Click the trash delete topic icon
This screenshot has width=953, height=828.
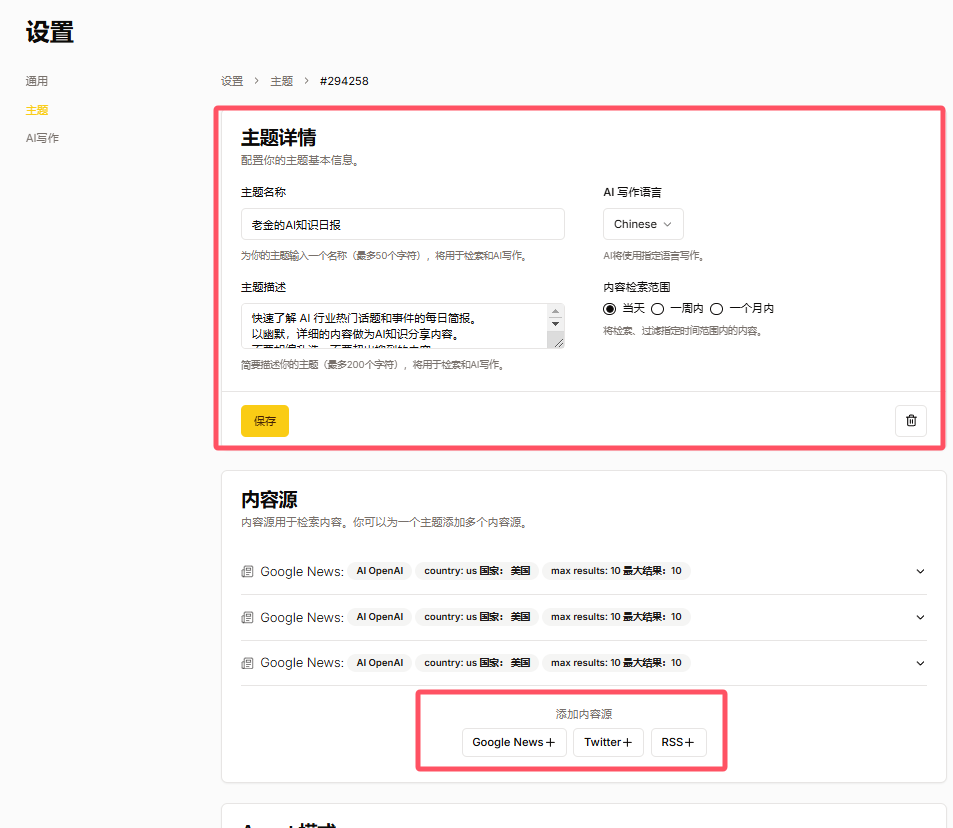coord(910,421)
